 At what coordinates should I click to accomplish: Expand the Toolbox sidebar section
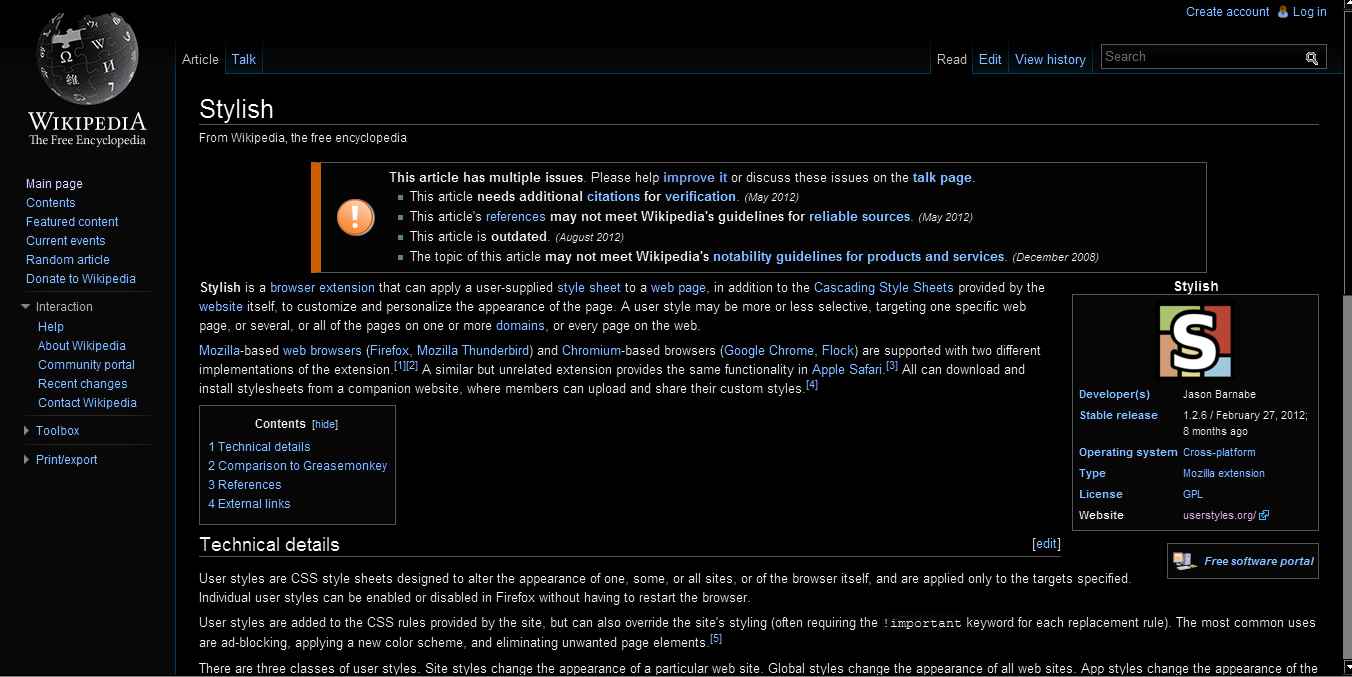[x=26, y=431]
